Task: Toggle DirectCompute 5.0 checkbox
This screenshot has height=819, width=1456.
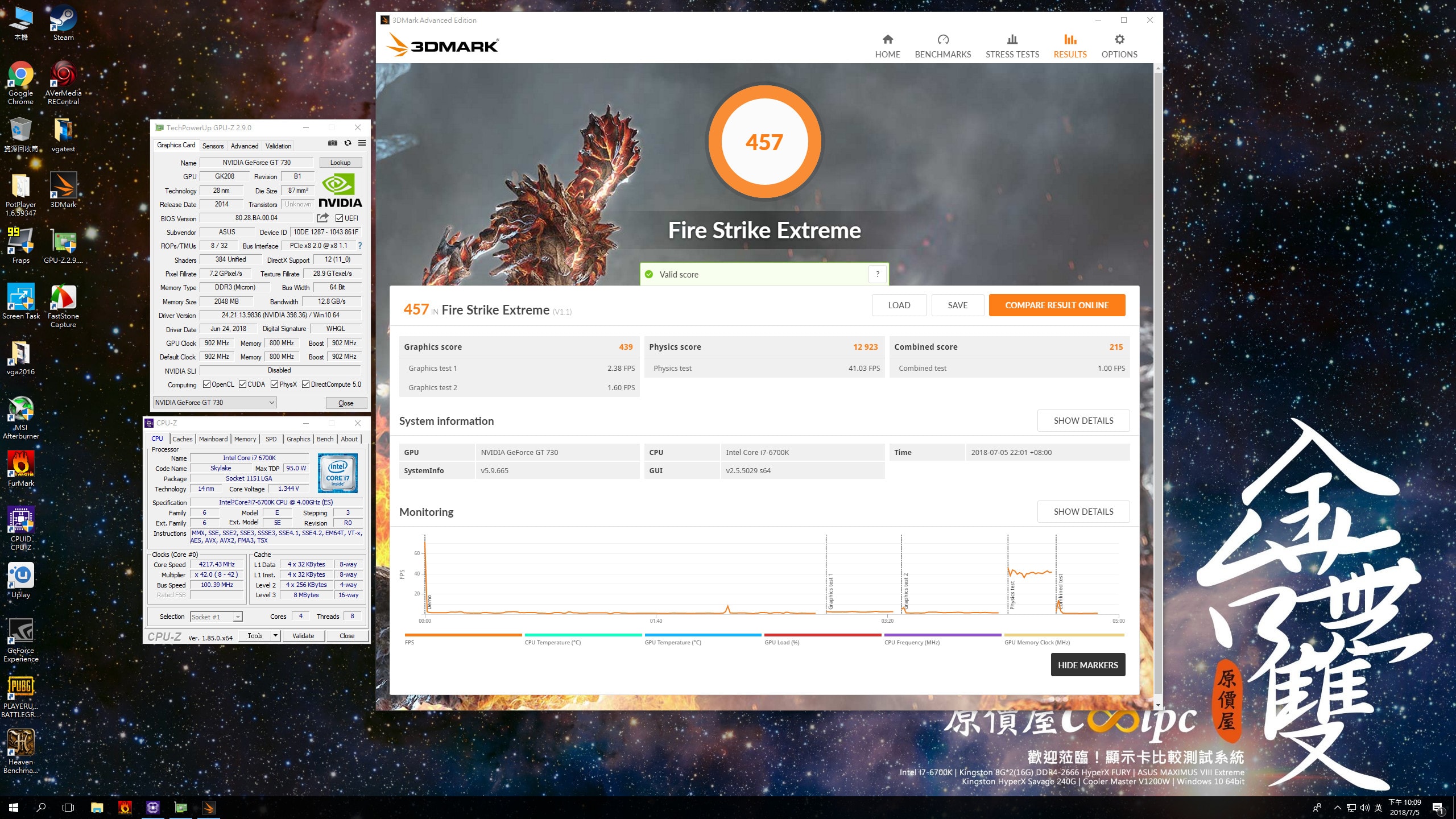Action: tap(305, 384)
